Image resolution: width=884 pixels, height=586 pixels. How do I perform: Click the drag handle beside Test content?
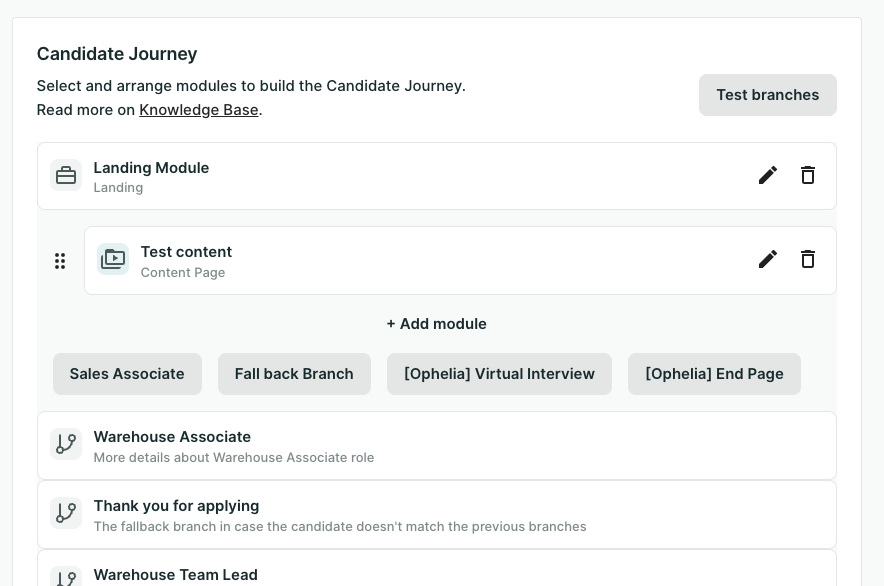(x=60, y=261)
